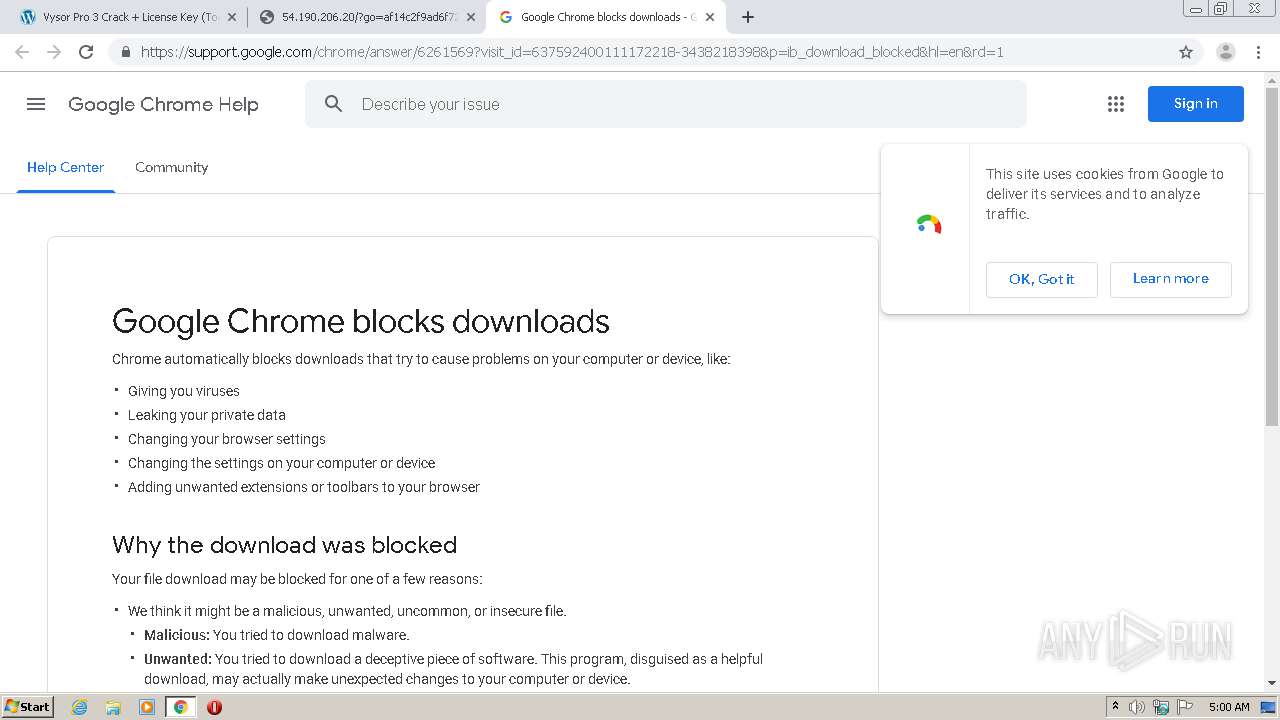Click the Unwanted reason line
The height and width of the screenshot is (720, 1280).
pos(453,669)
